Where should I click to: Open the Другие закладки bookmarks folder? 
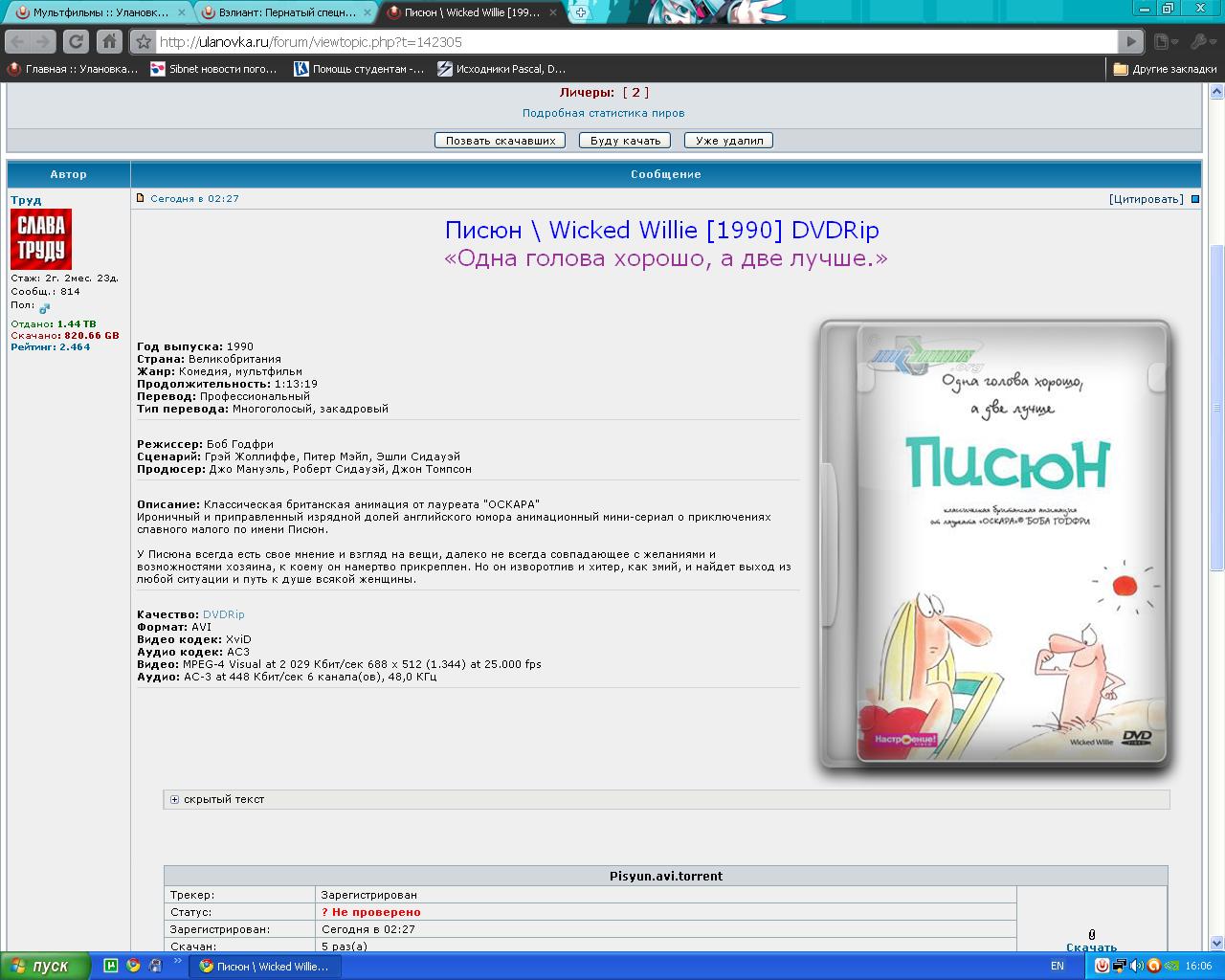1165,69
